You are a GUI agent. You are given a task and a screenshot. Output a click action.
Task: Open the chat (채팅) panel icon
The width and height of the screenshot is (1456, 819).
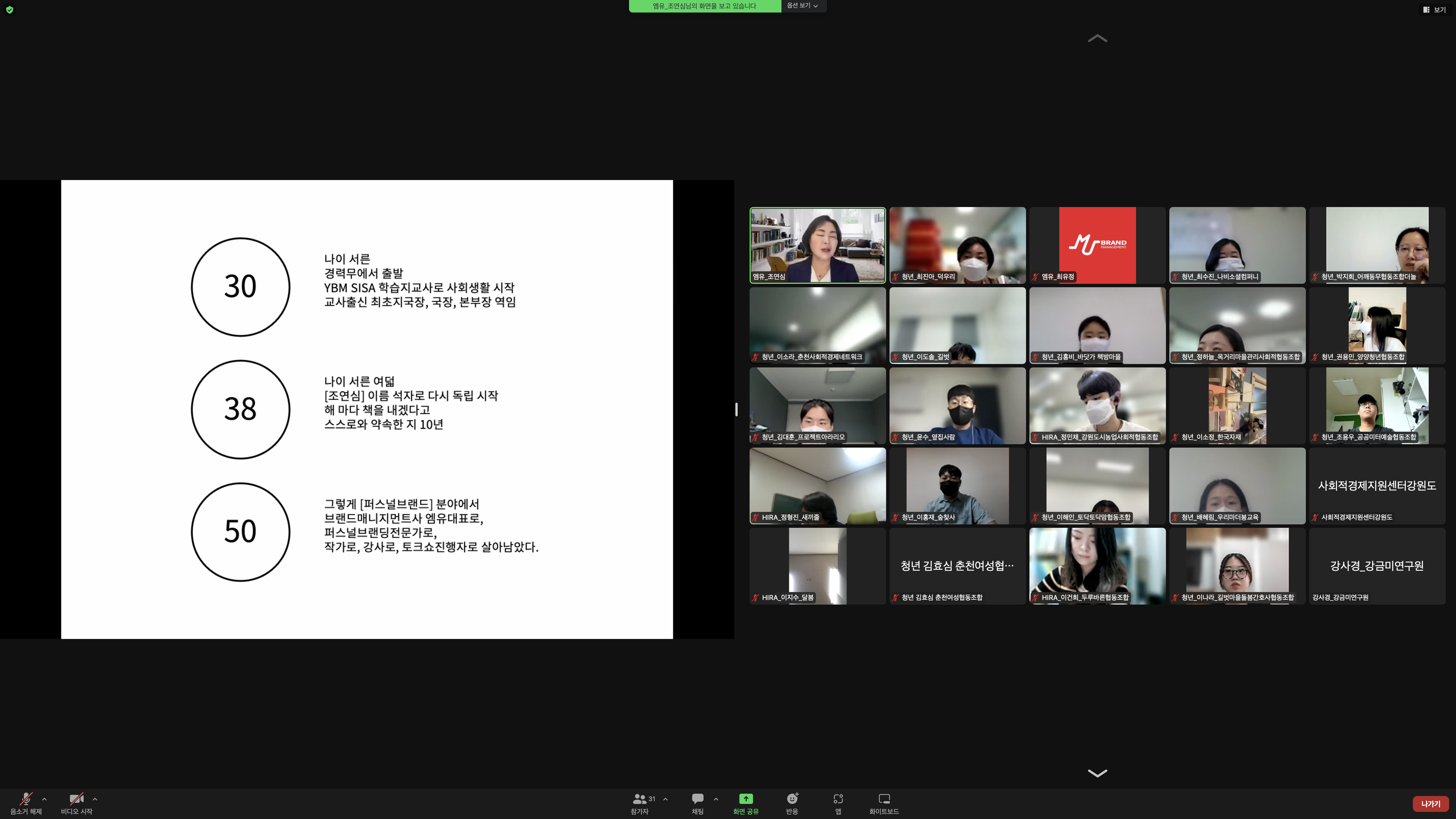pyautogui.click(x=698, y=799)
